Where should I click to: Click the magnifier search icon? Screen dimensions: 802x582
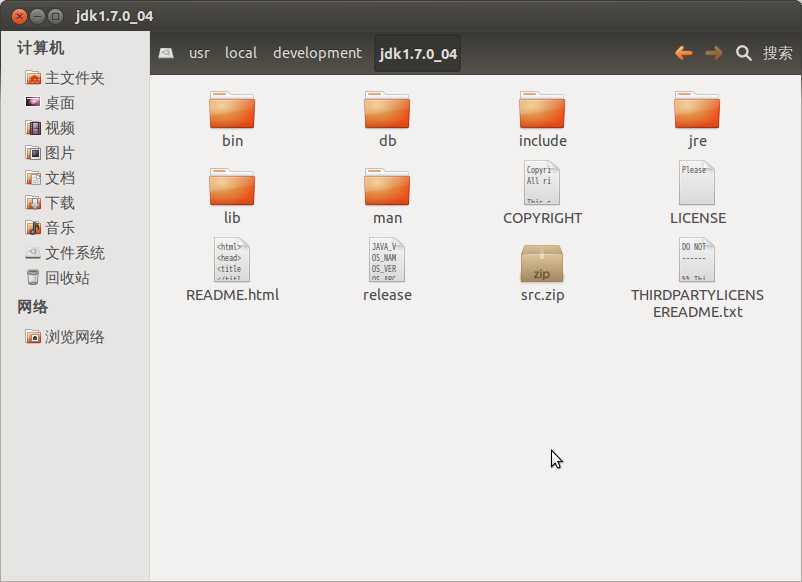pyautogui.click(x=743, y=53)
